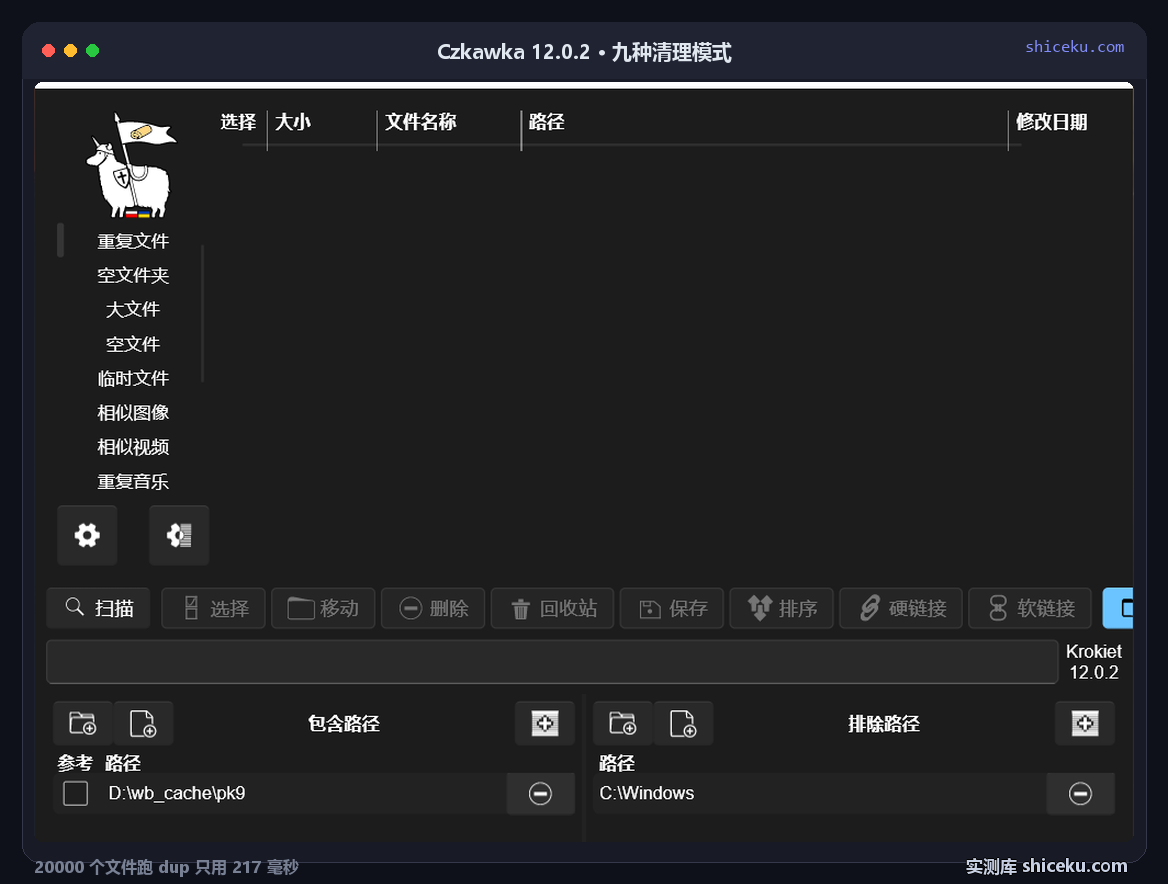
Task: Click the status text box below toolbar
Action: tap(552, 661)
